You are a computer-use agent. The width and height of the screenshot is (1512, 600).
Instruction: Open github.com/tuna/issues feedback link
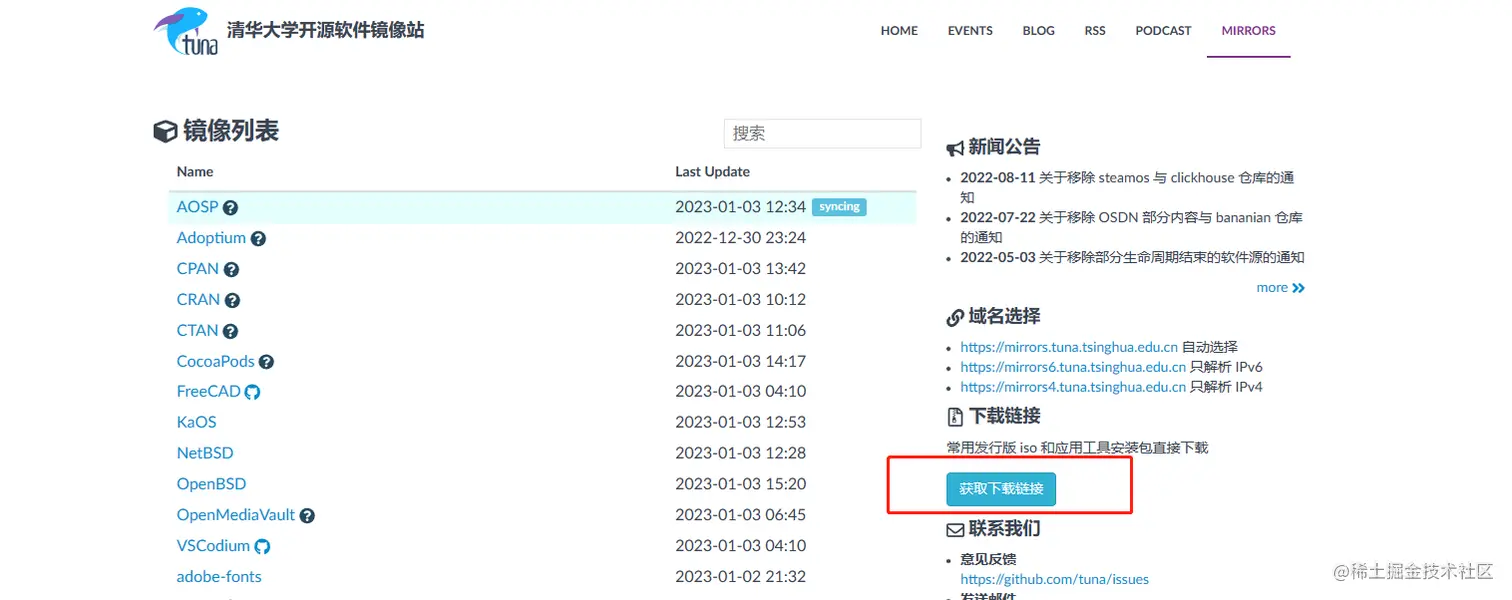(x=1055, y=579)
